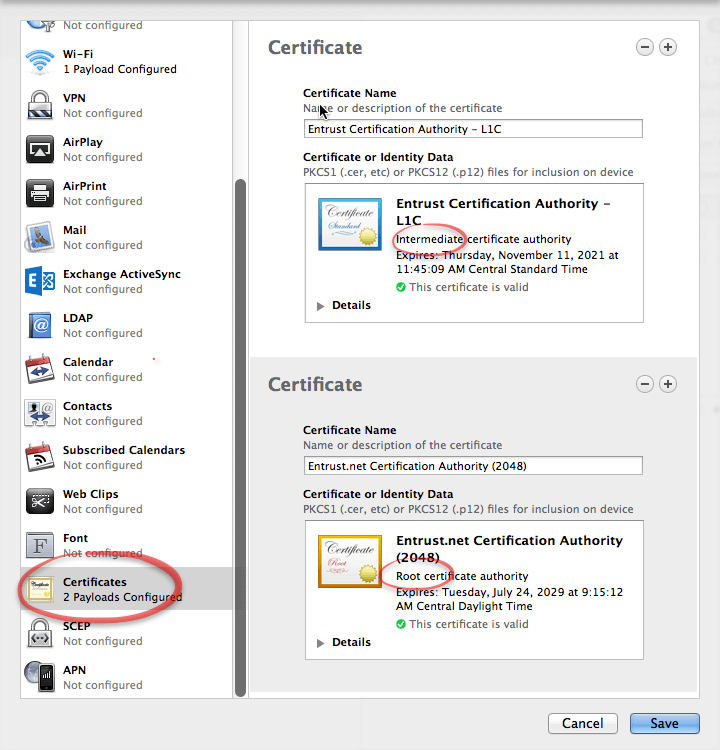Select the Wi-Fi '1 Payload Configured' row
This screenshot has width=720, height=750.
pos(126,61)
